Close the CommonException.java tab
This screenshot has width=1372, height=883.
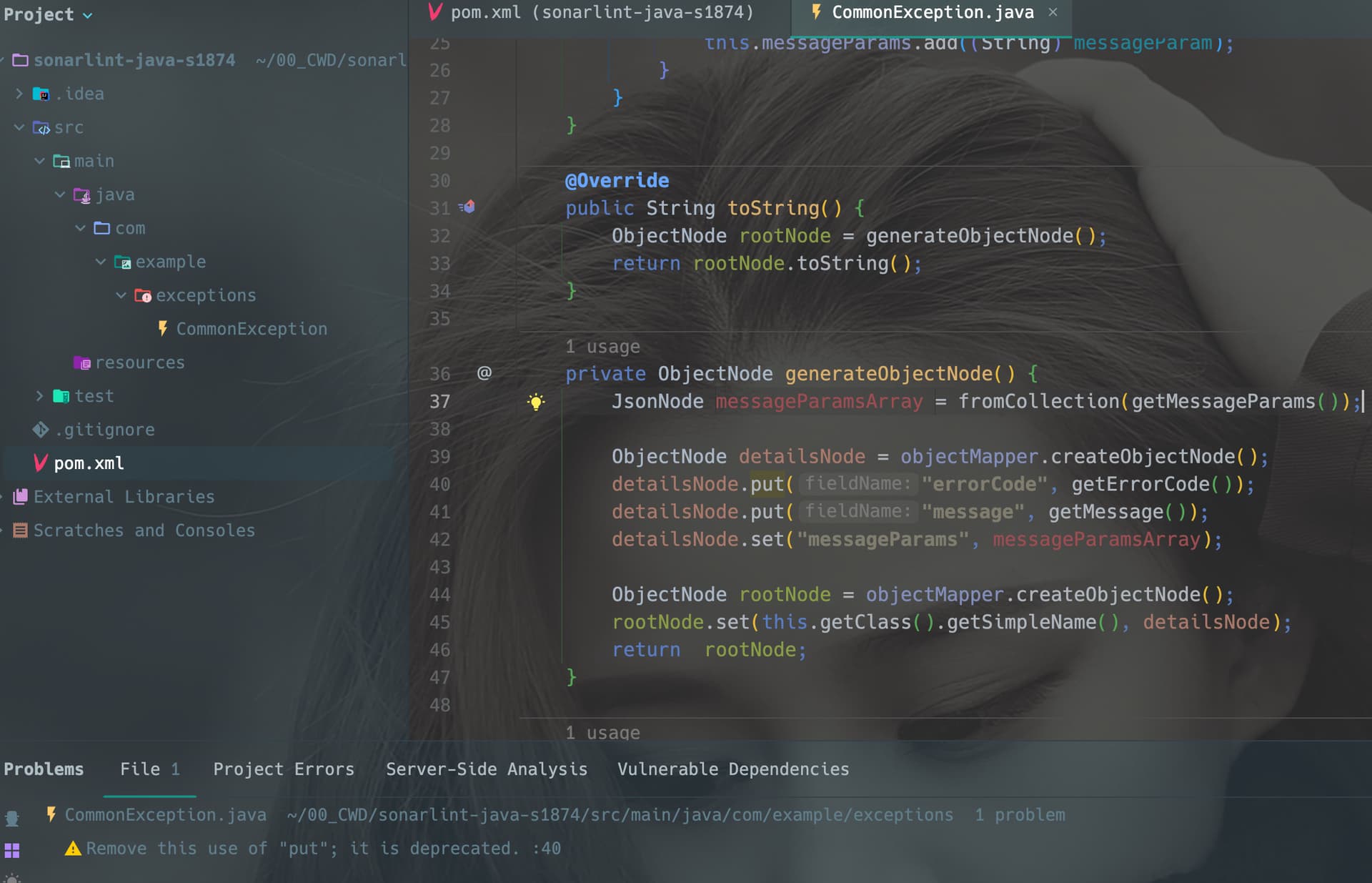pos(1053,12)
